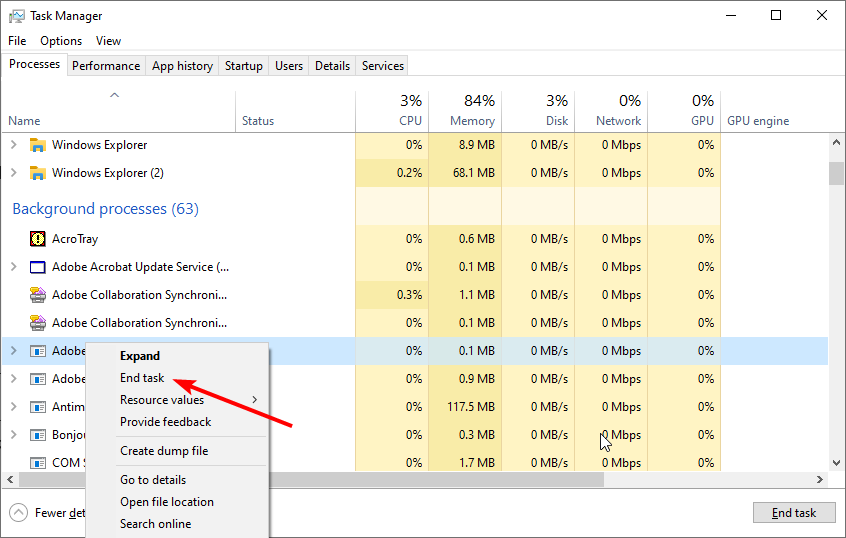Viewport: 846px width, 538px height.
Task: Click the Windows Explorer (2) folder icon
Action: (37, 173)
